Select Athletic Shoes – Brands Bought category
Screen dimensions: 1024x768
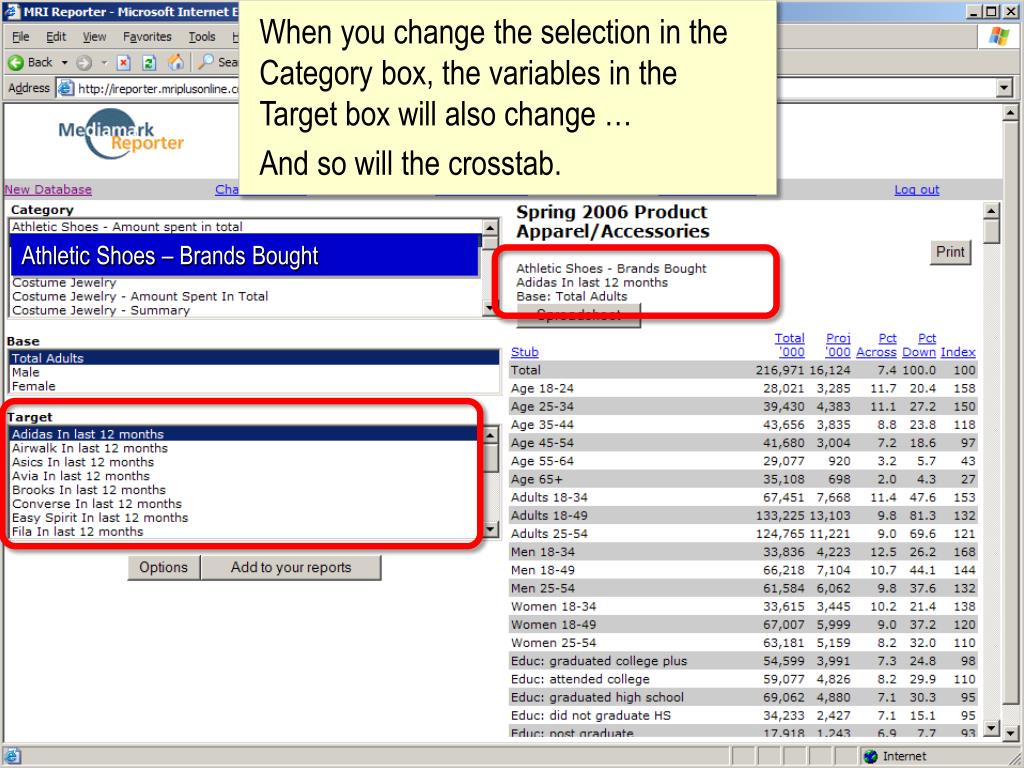click(246, 256)
